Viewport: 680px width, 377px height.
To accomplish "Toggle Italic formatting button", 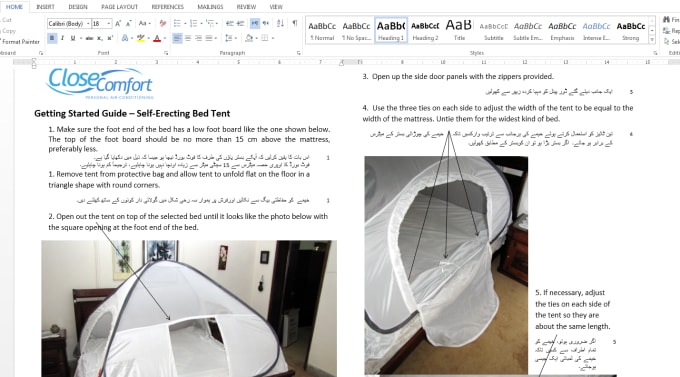I will (x=62, y=38).
